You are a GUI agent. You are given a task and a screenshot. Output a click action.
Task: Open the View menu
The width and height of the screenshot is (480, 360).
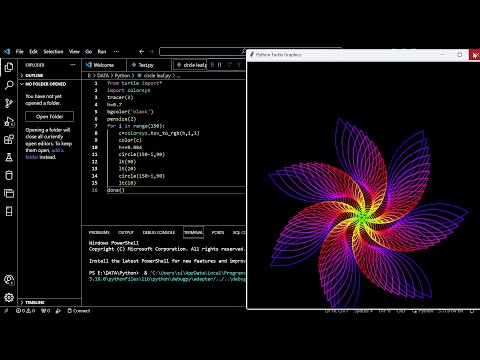coord(74,51)
